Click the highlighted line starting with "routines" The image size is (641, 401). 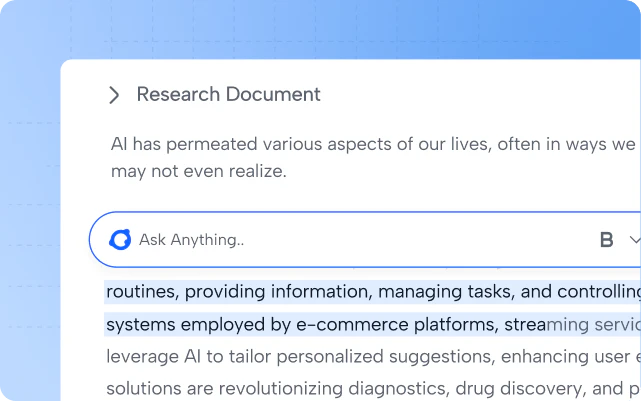click(370, 292)
